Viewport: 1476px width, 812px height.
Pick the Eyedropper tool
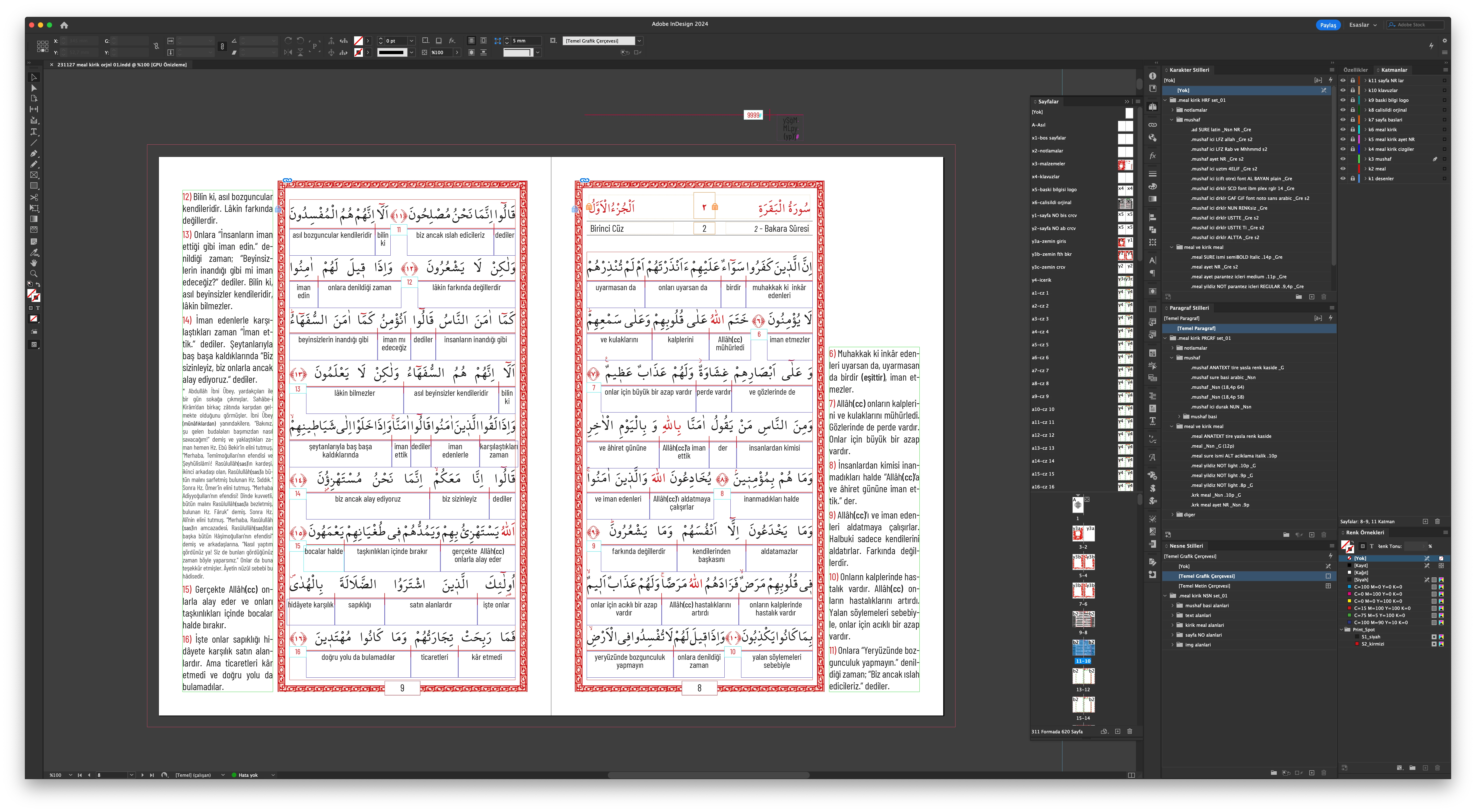click(34, 252)
